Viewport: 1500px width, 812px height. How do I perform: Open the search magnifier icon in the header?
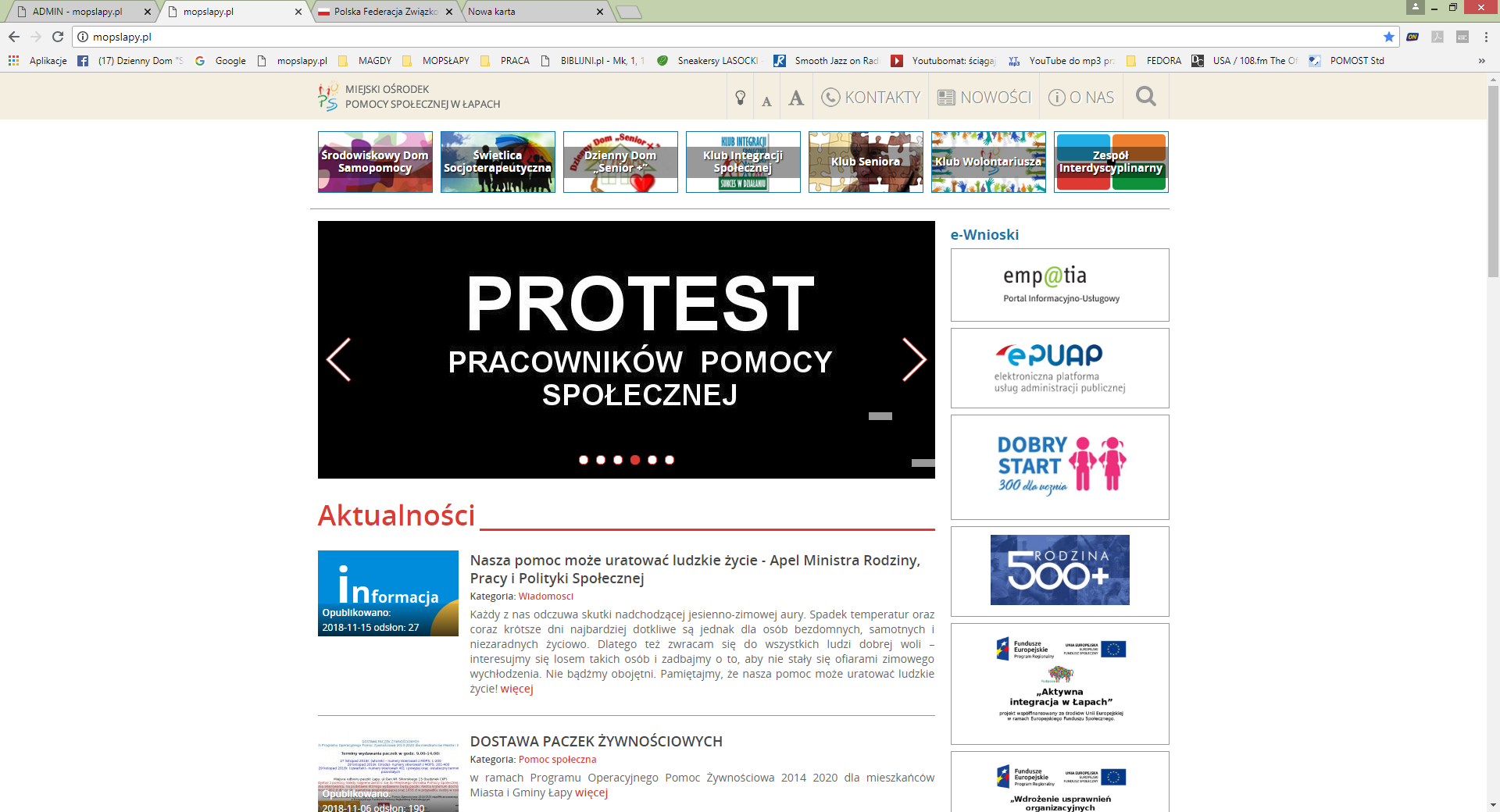(1145, 97)
